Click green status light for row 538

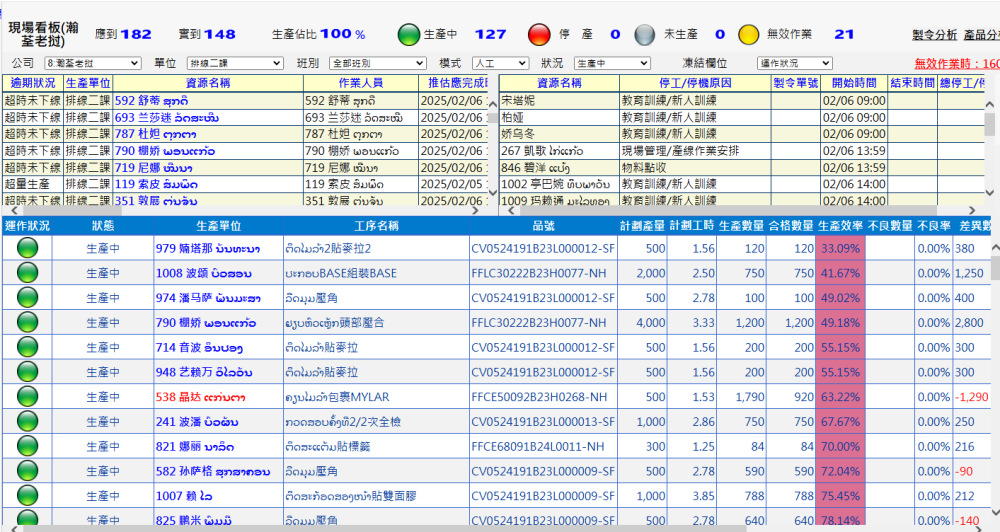tap(20, 396)
